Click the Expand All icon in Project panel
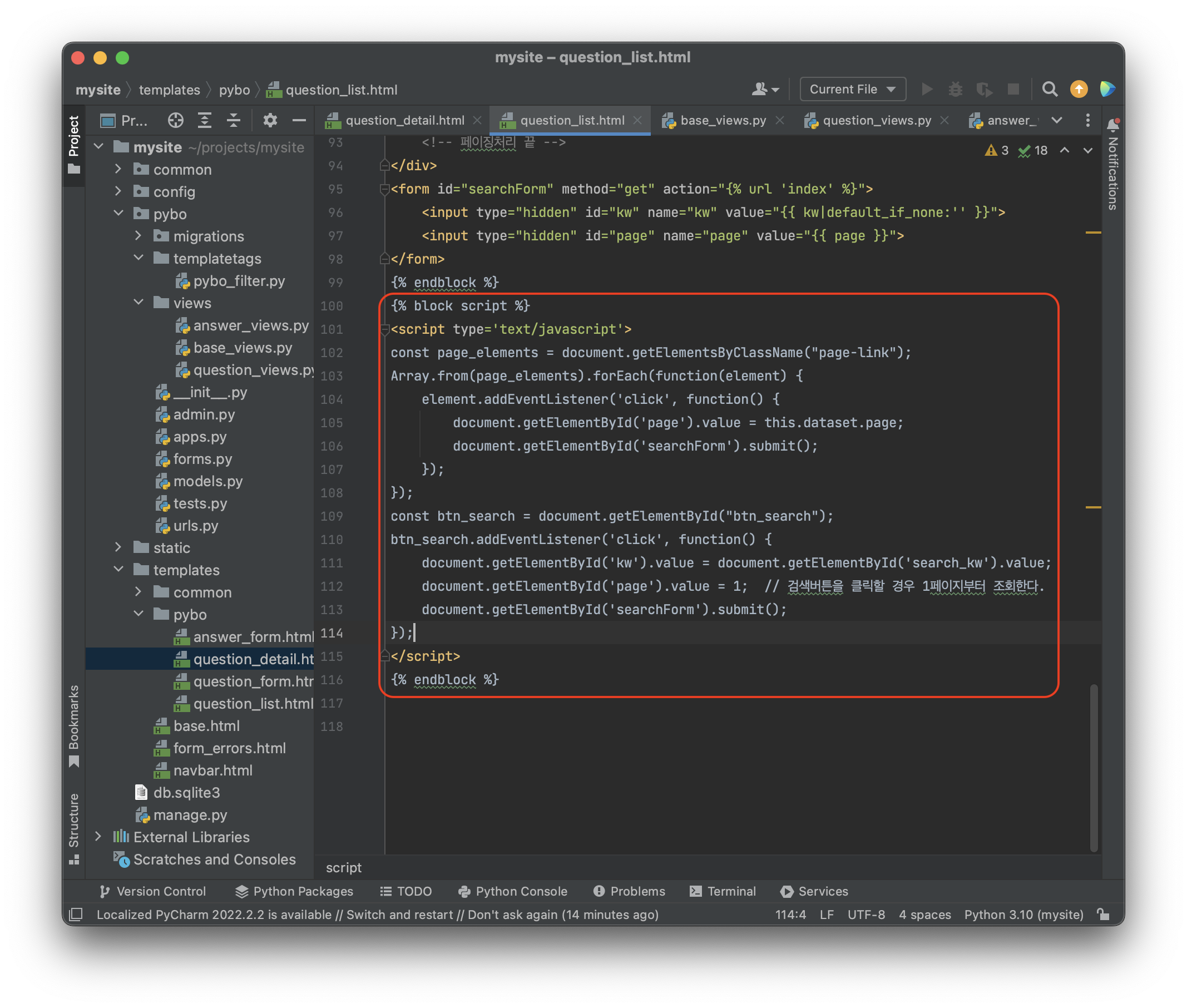 (x=204, y=120)
